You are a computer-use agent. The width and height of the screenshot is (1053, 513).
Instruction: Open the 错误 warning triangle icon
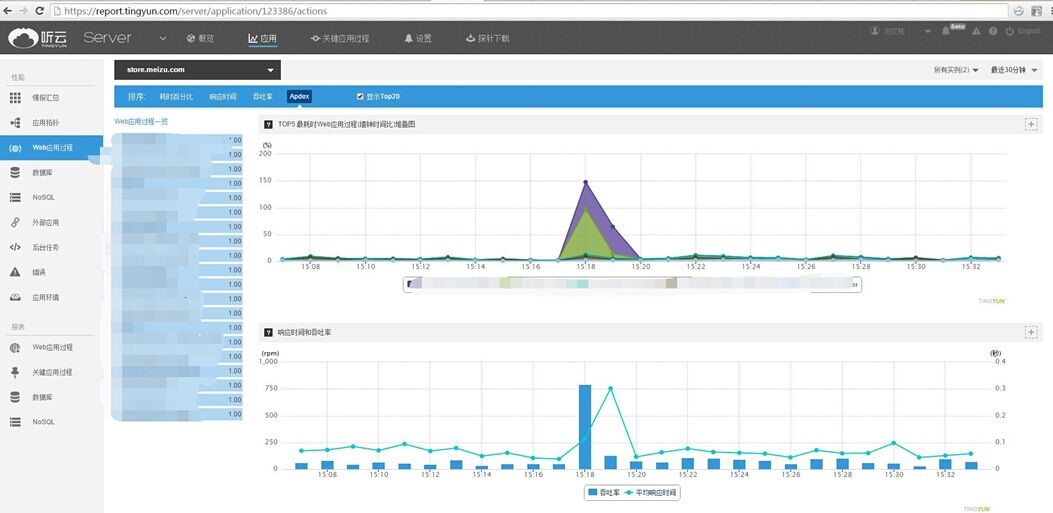coord(15,272)
